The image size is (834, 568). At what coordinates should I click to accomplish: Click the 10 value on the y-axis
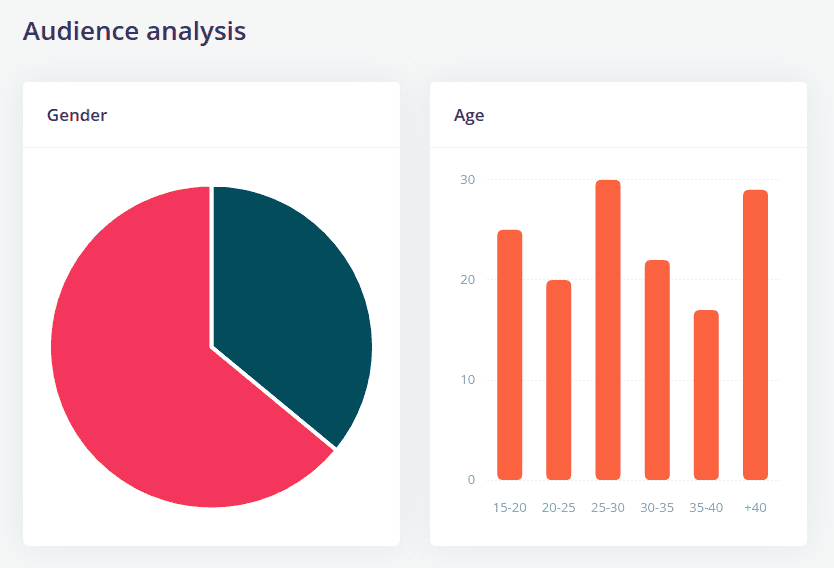click(468, 380)
